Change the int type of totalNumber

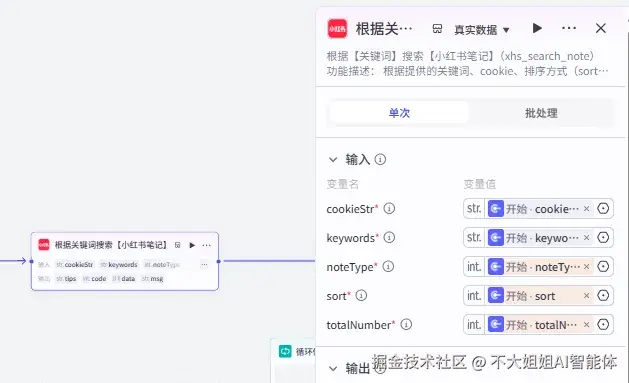474,324
